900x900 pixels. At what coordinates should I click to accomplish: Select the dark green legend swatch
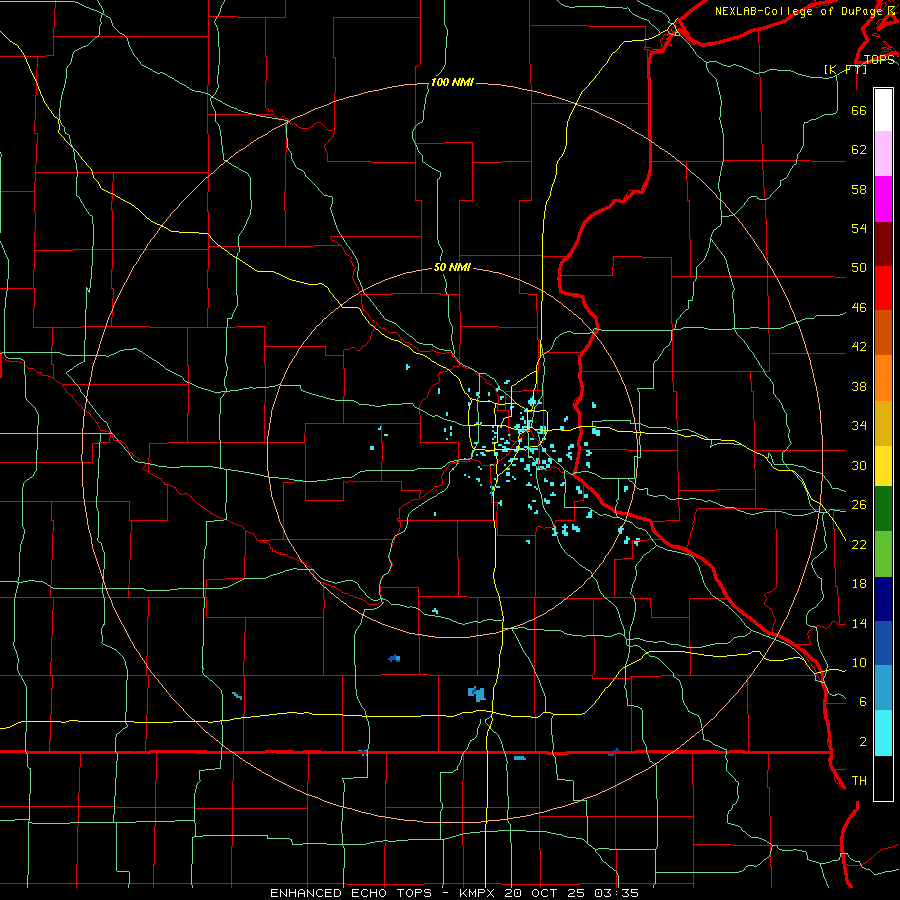[x=883, y=509]
